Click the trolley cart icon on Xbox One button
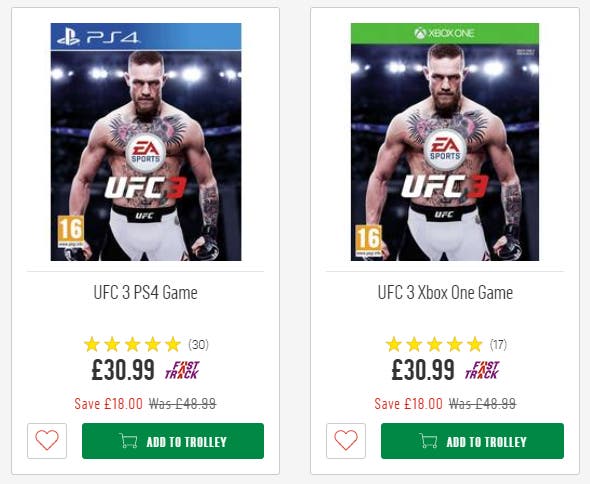This screenshot has width=590, height=484. pyautogui.click(x=428, y=441)
